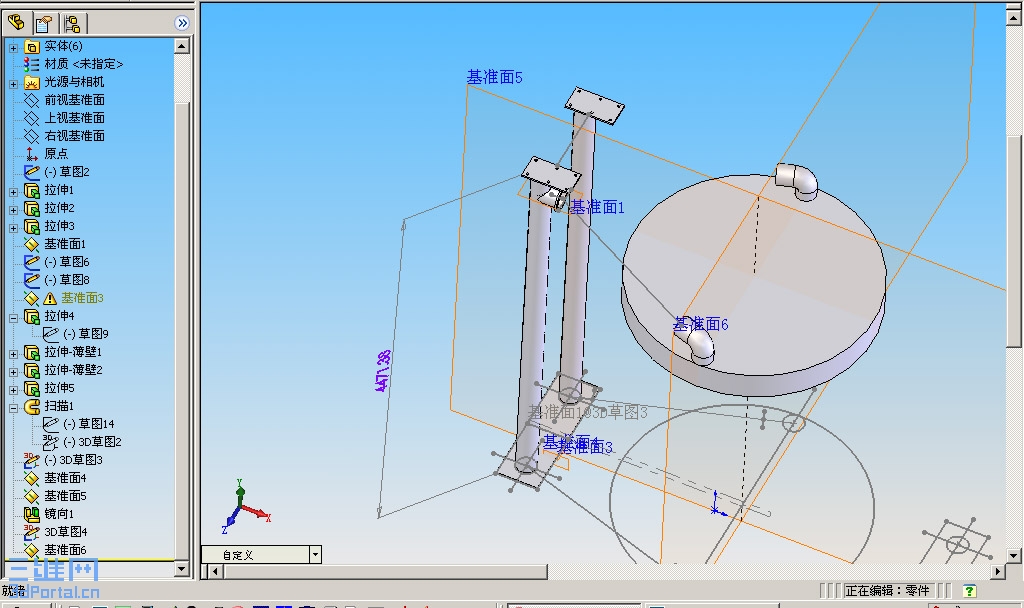Click the 基准面6 label in viewport
This screenshot has height=608, width=1024.
[701, 323]
